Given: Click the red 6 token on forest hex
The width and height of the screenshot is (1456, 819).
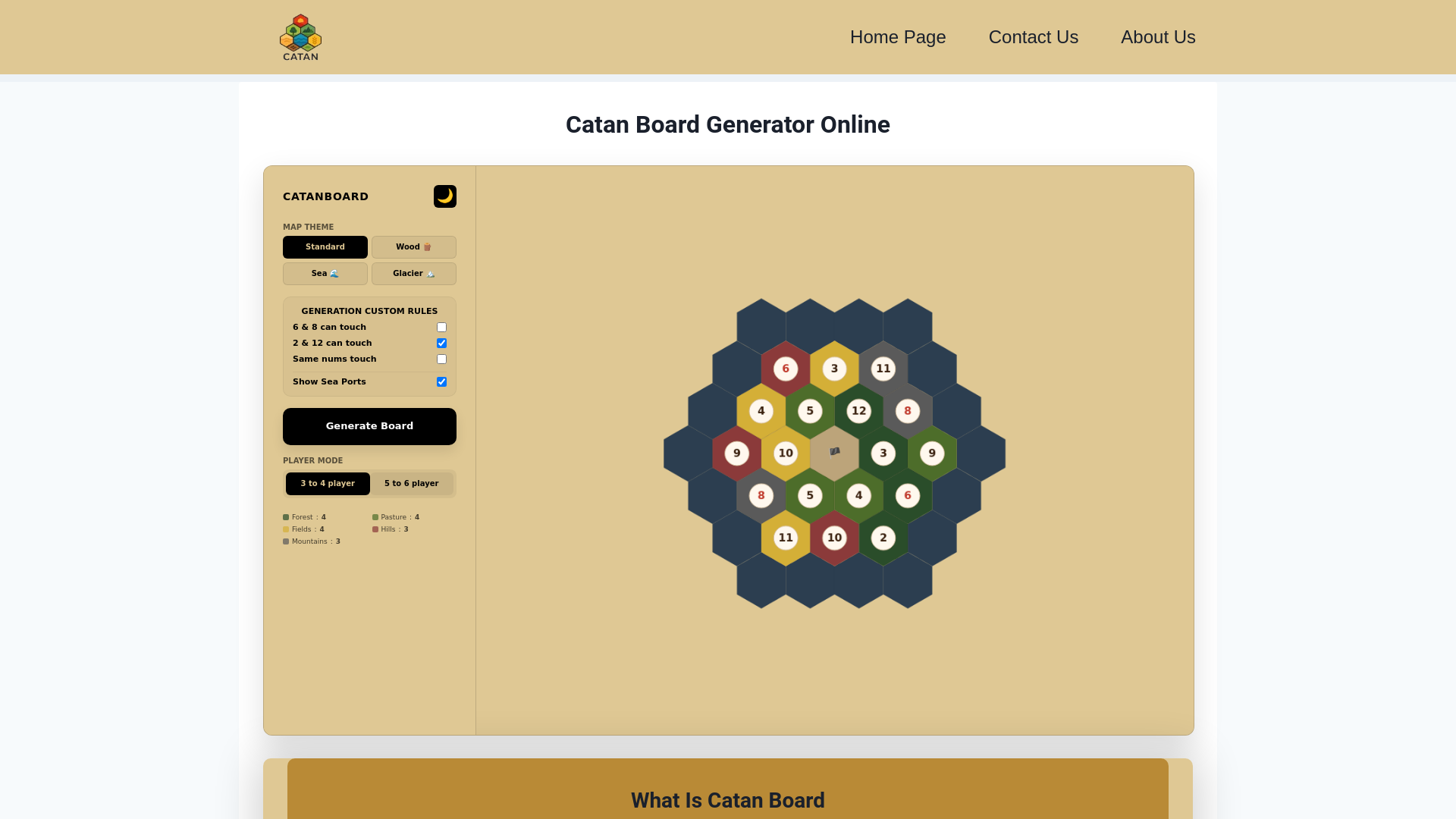Looking at the screenshot, I should pos(908,496).
